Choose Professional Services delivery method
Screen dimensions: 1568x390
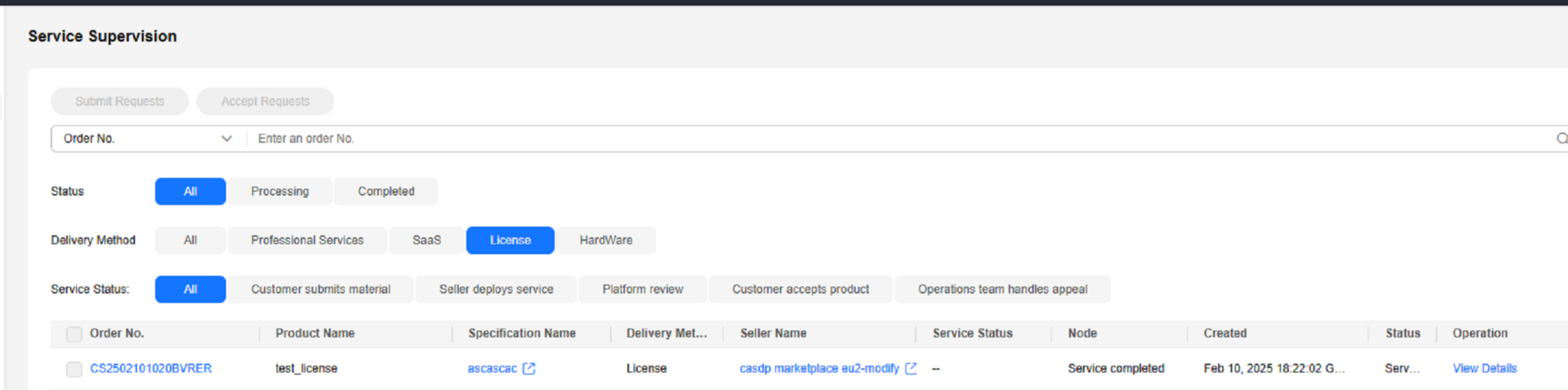[307, 241]
